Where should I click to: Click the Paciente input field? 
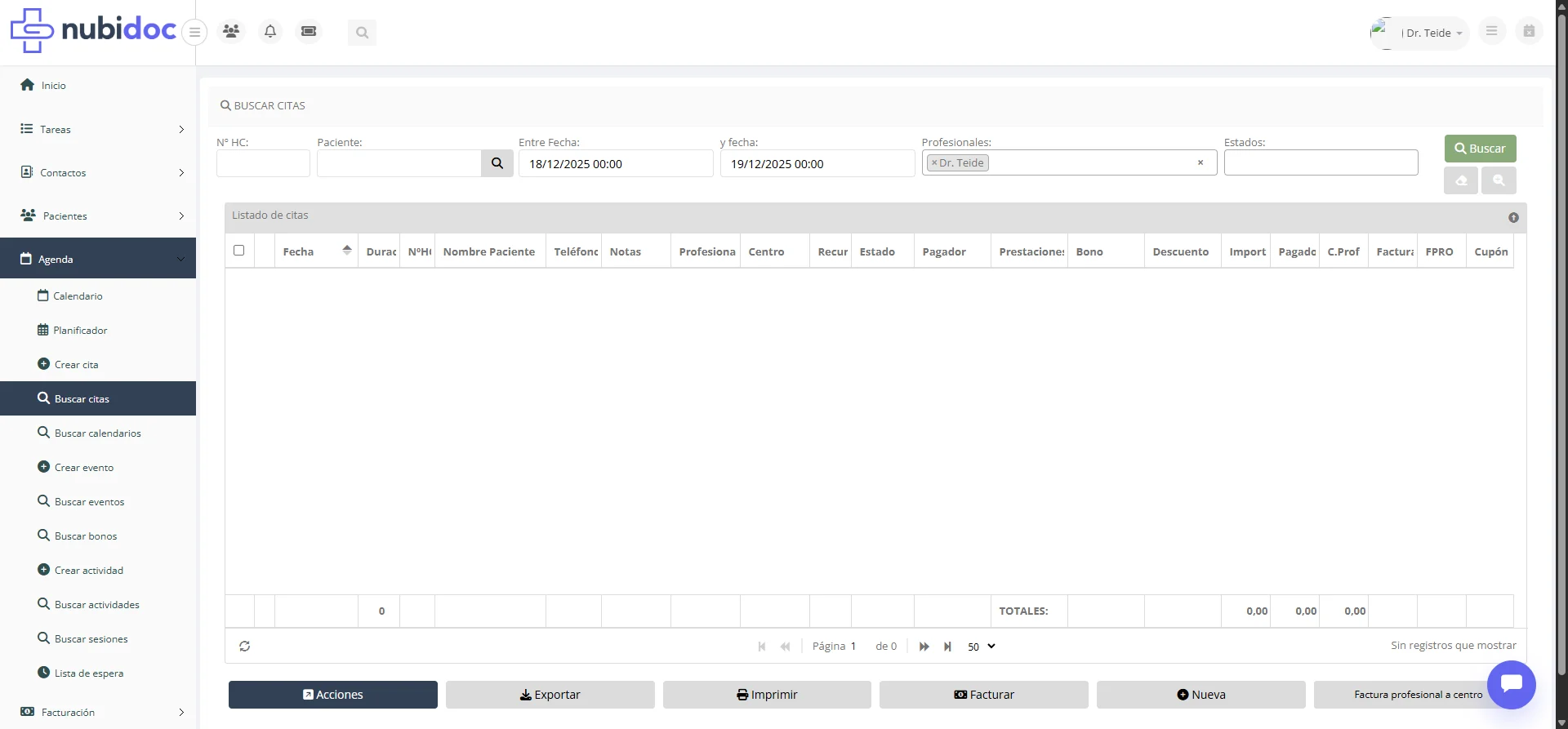click(x=399, y=163)
